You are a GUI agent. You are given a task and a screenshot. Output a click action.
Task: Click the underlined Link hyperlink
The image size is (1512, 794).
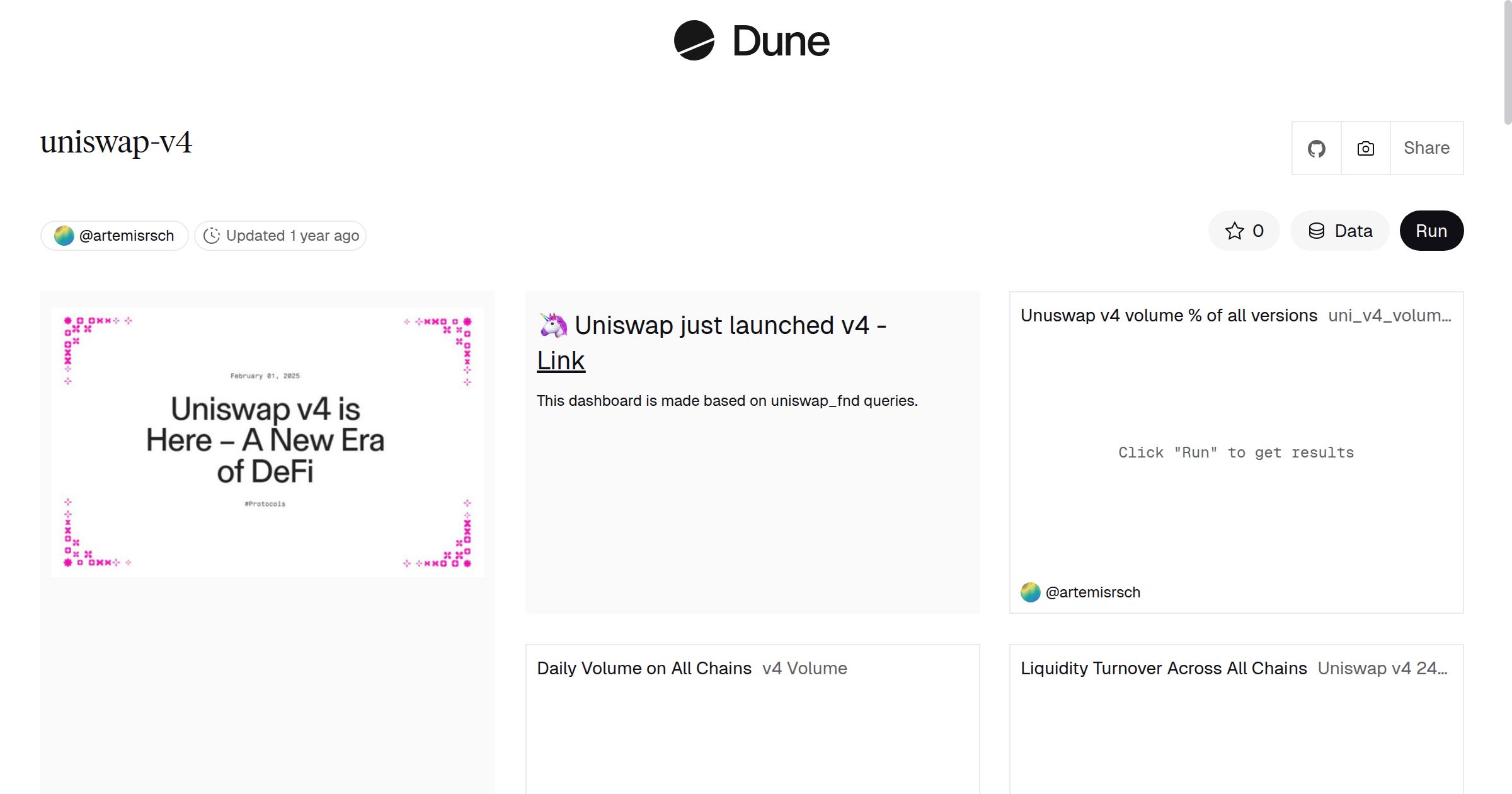click(x=560, y=360)
